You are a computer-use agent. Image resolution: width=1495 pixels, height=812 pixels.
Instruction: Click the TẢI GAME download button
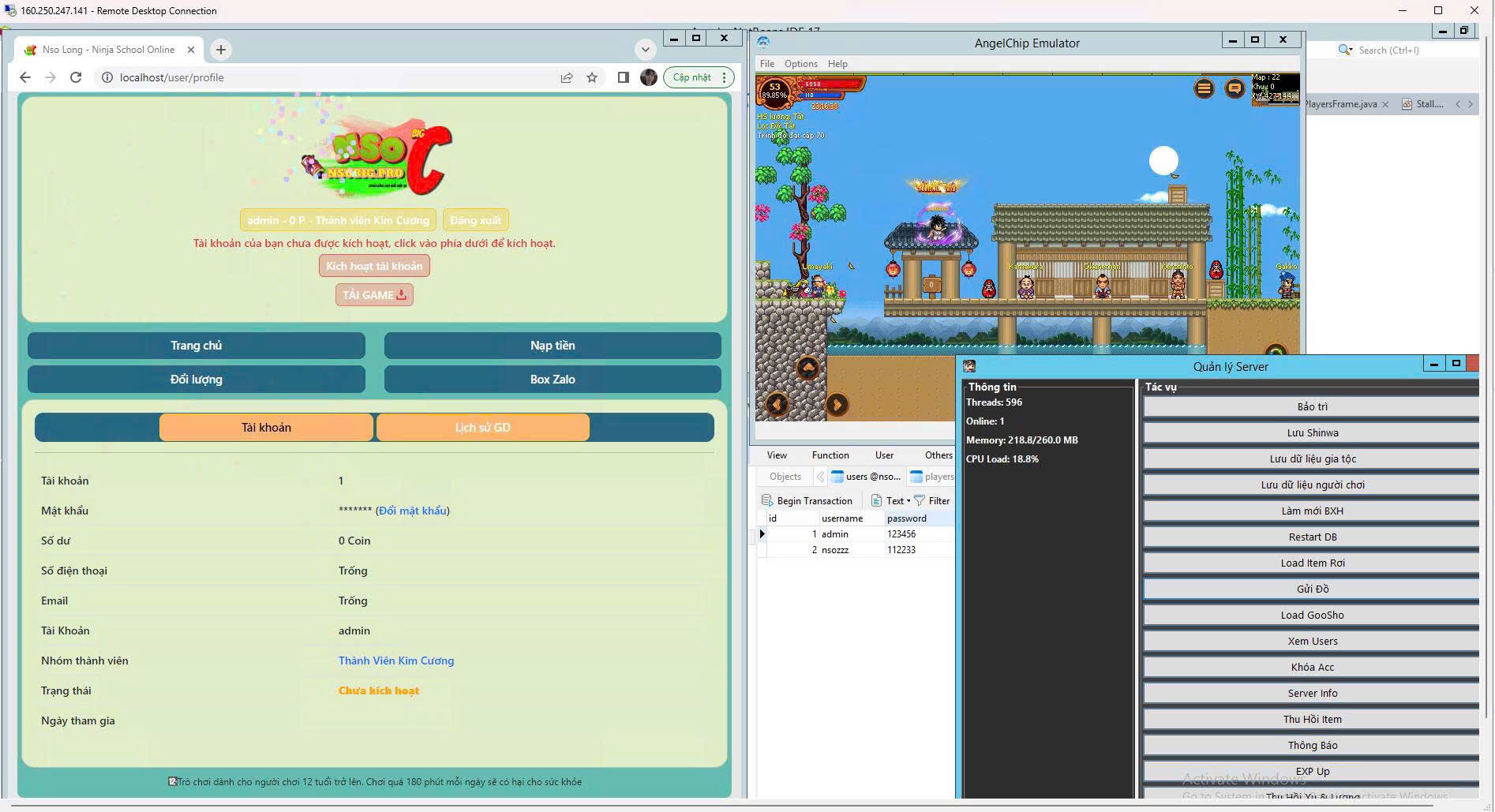[374, 295]
